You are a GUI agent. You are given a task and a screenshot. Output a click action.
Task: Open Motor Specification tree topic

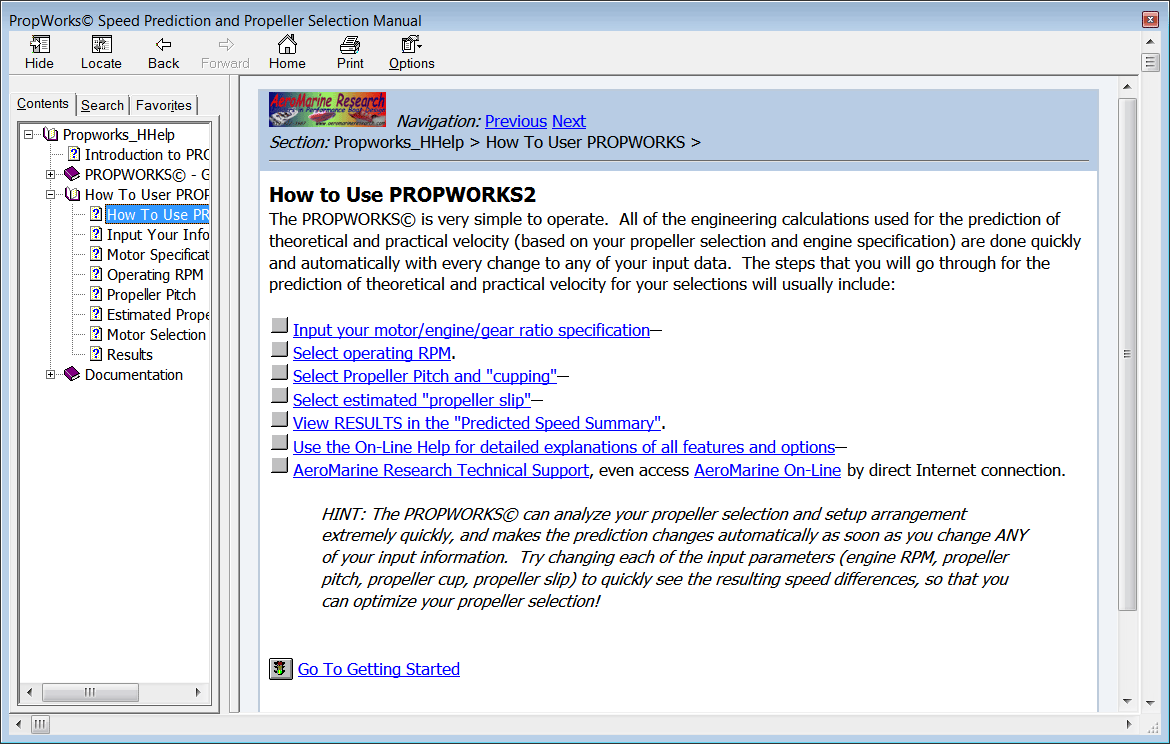pyautogui.click(x=157, y=255)
